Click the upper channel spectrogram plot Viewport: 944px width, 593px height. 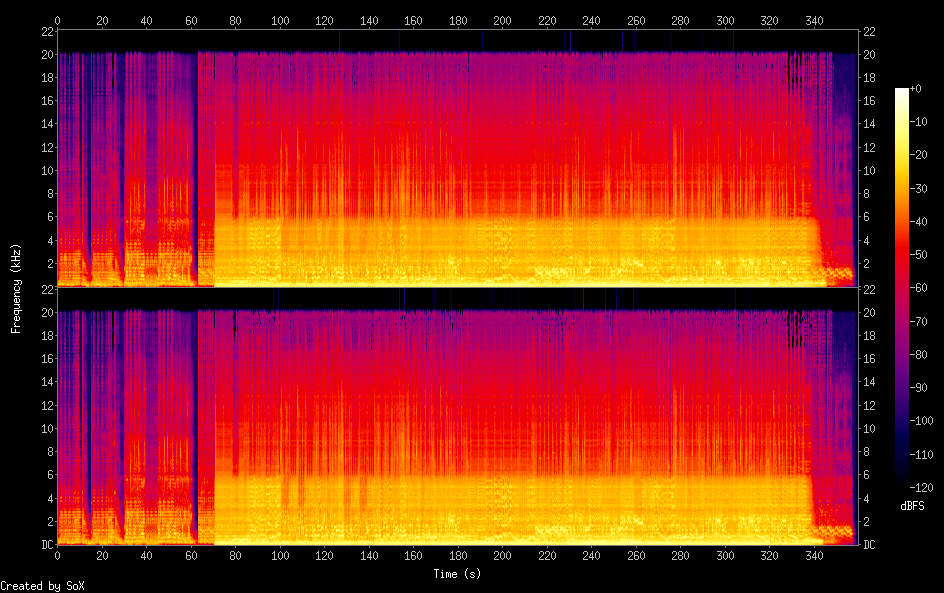[458, 159]
